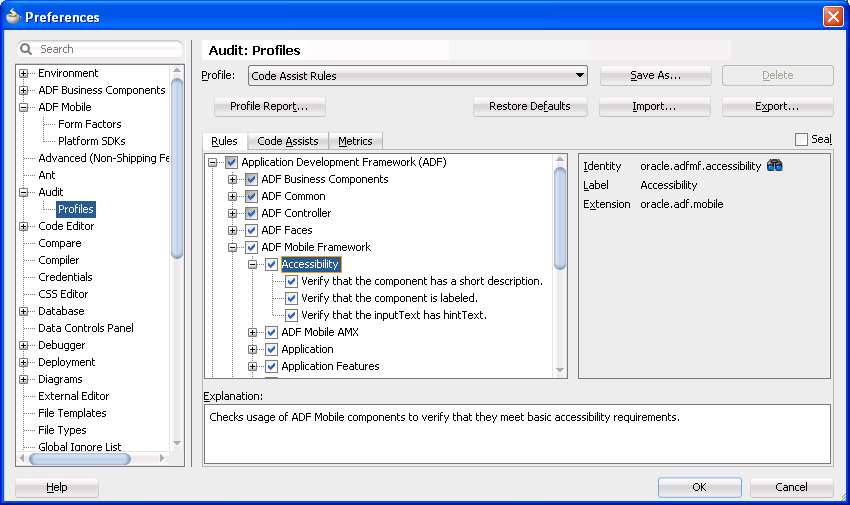
Task: Collapse the Accessibility rule node
Action: [x=253, y=264]
